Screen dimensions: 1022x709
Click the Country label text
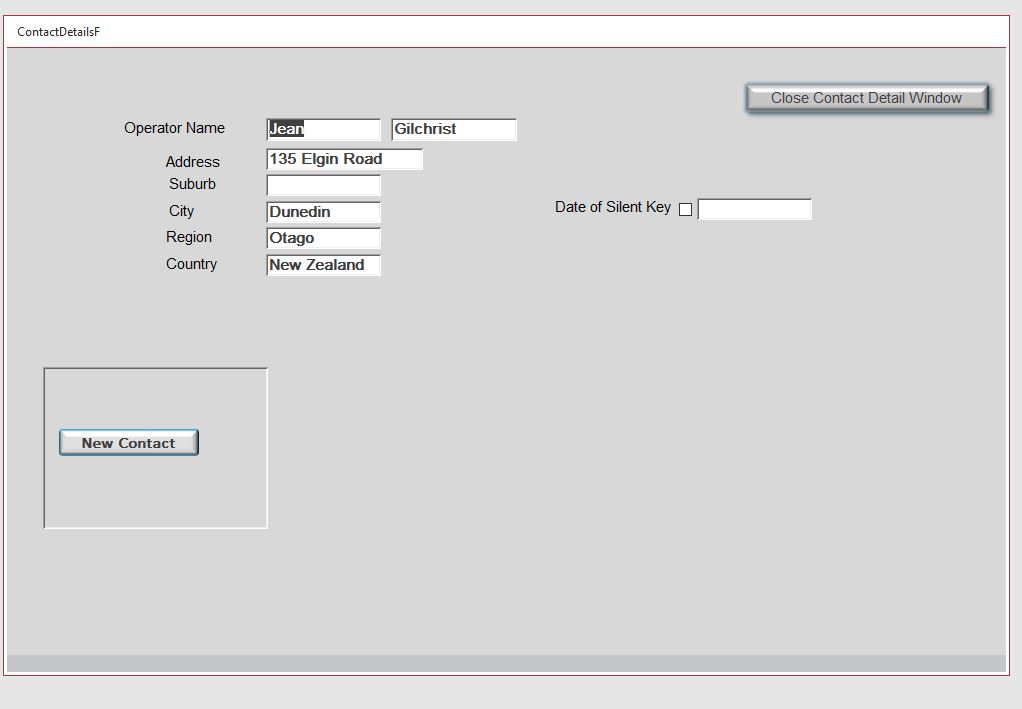(191, 264)
